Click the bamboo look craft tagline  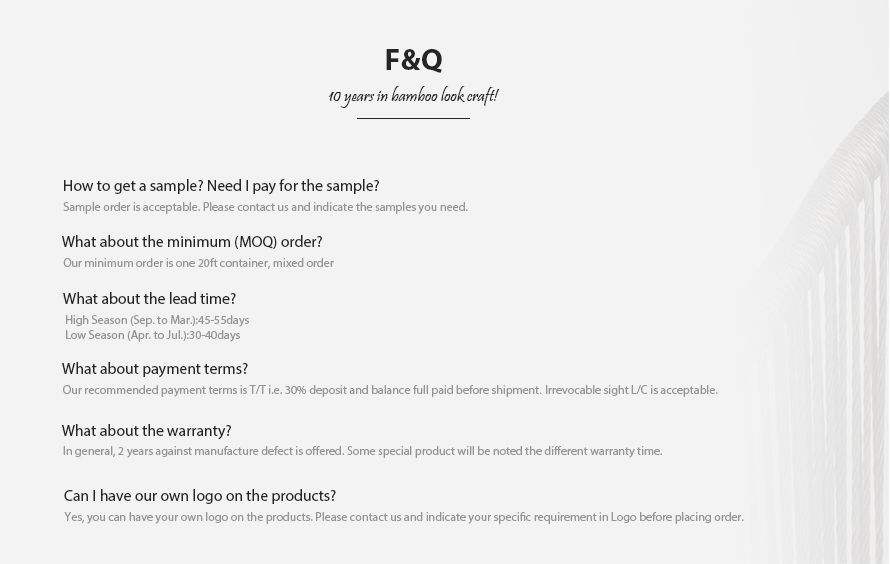(413, 96)
